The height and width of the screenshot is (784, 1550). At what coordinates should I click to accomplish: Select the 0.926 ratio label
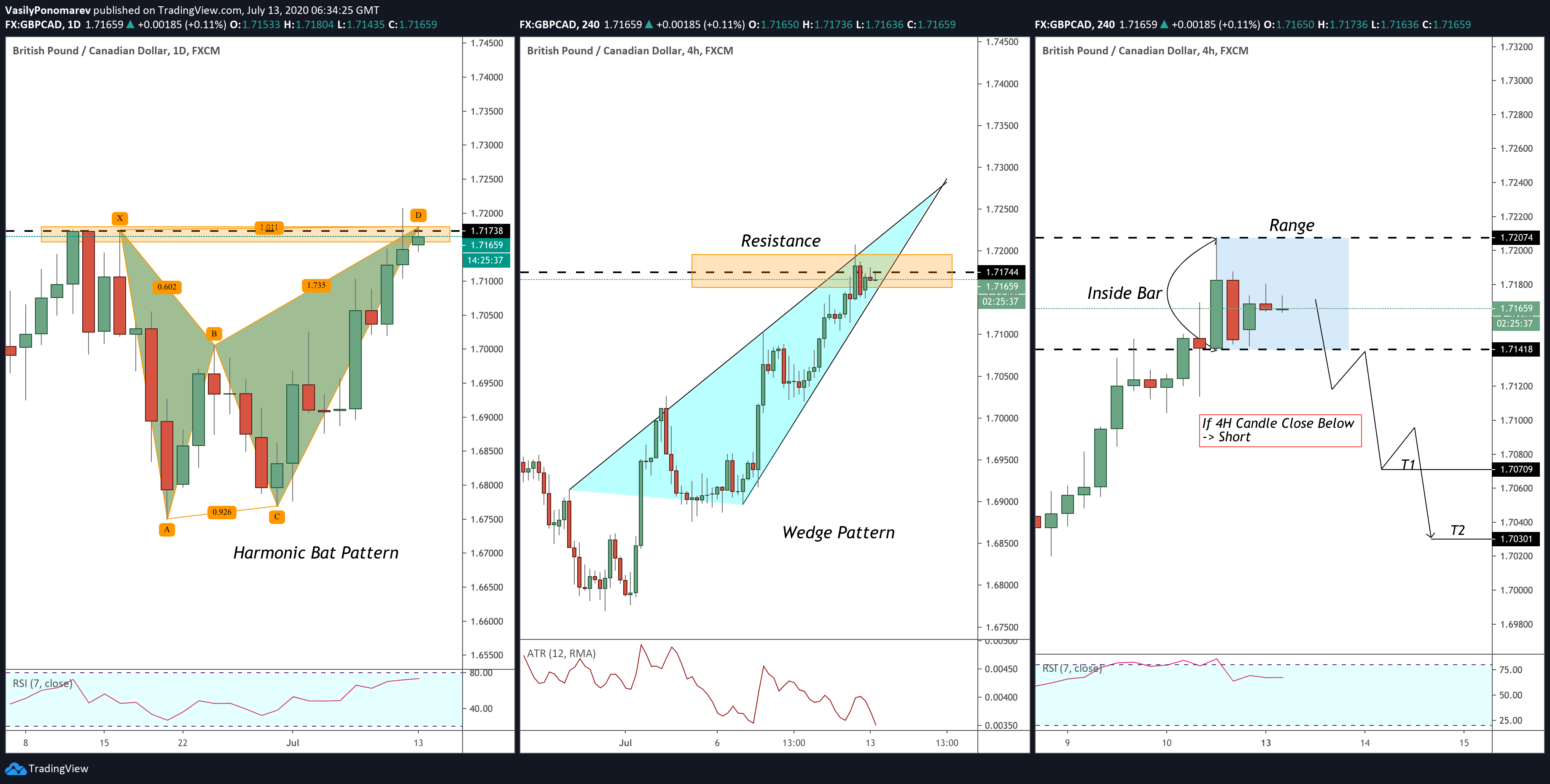pyautogui.click(x=221, y=512)
